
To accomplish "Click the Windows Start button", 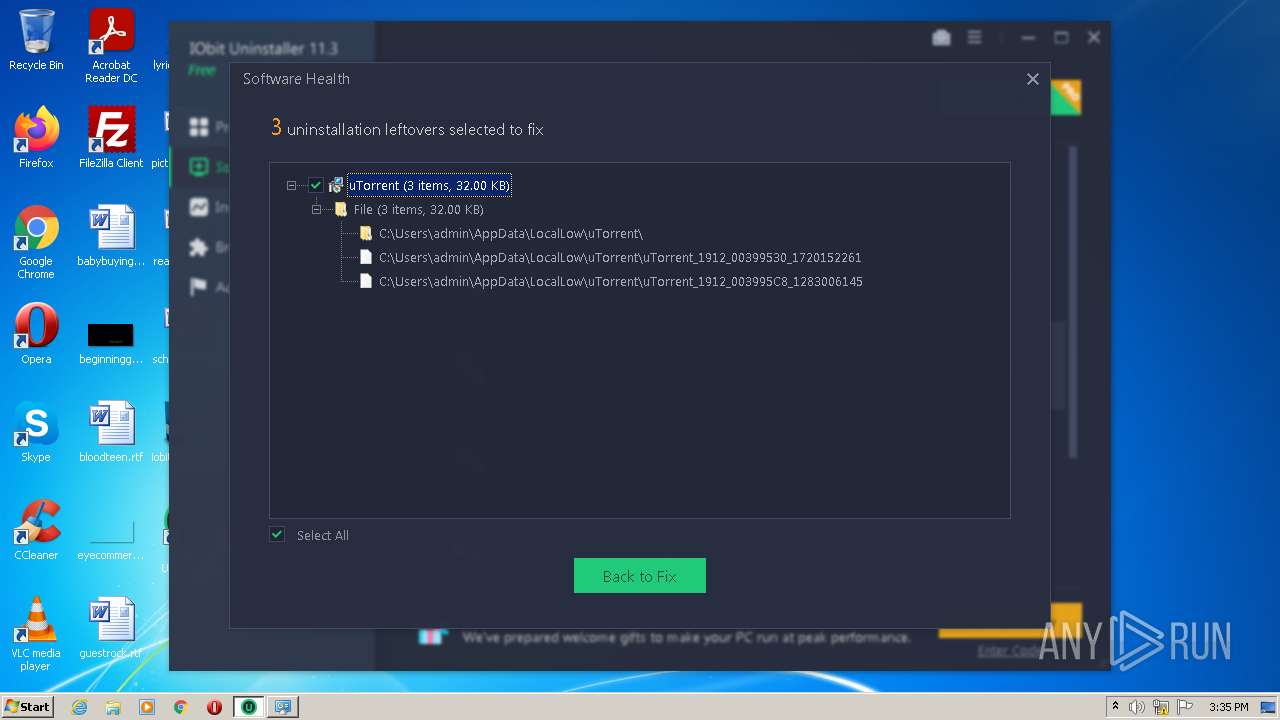I will (28, 706).
